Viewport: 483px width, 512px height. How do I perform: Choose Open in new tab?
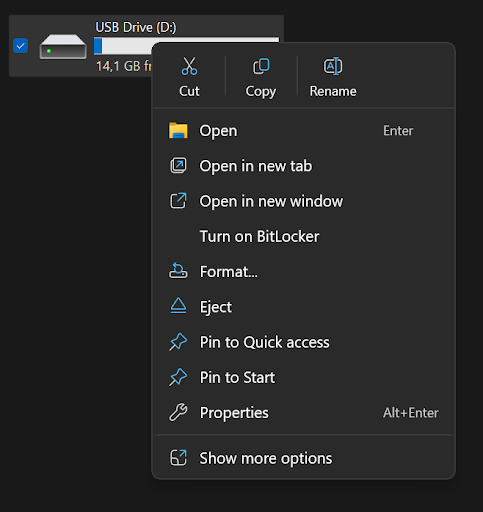point(304,166)
